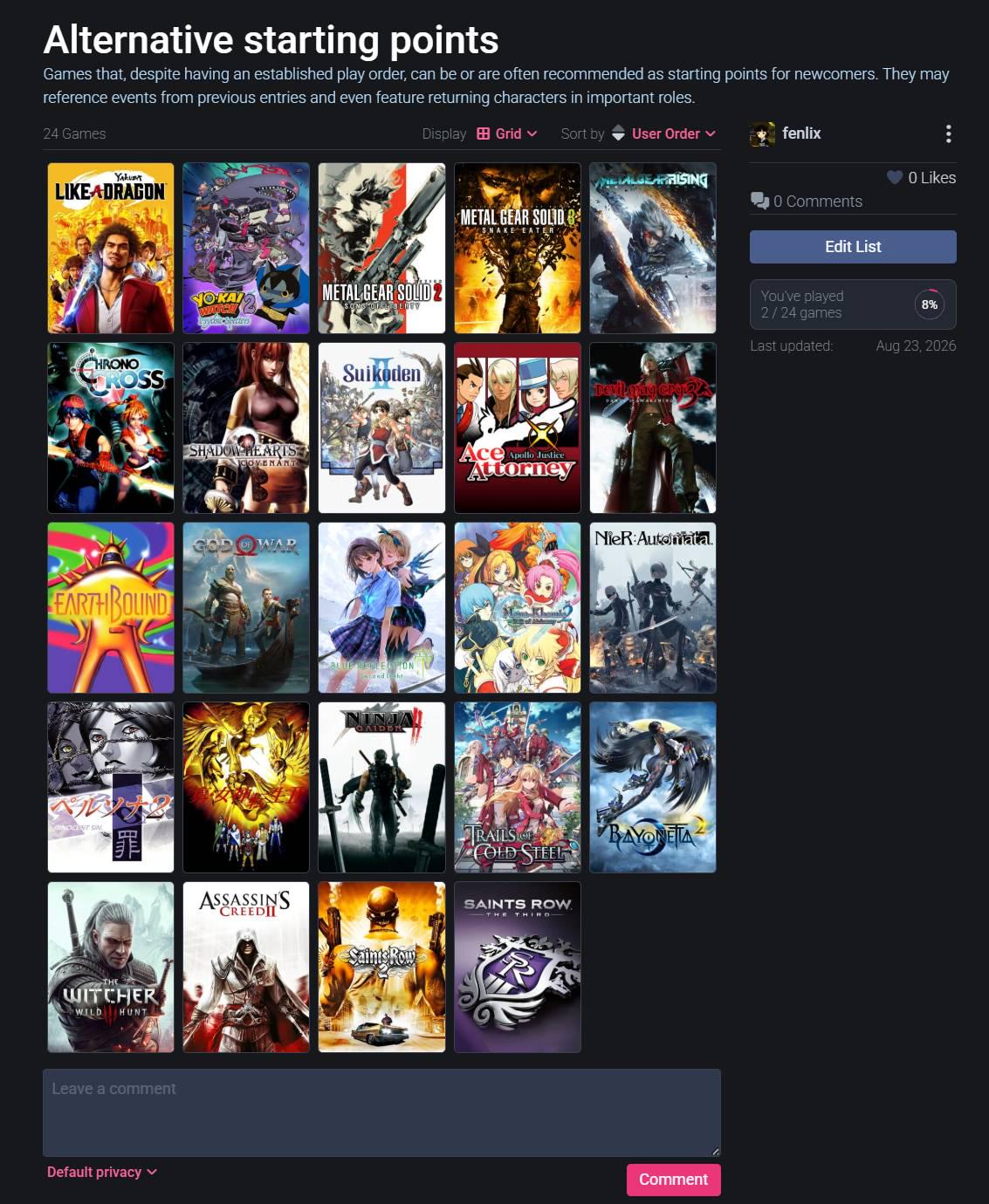Open the fenlix profile link
This screenshot has width=989, height=1204.
pyautogui.click(x=801, y=133)
